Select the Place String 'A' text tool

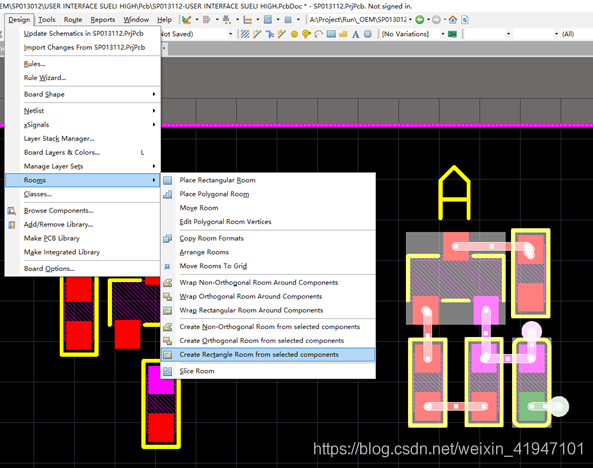click(x=355, y=34)
